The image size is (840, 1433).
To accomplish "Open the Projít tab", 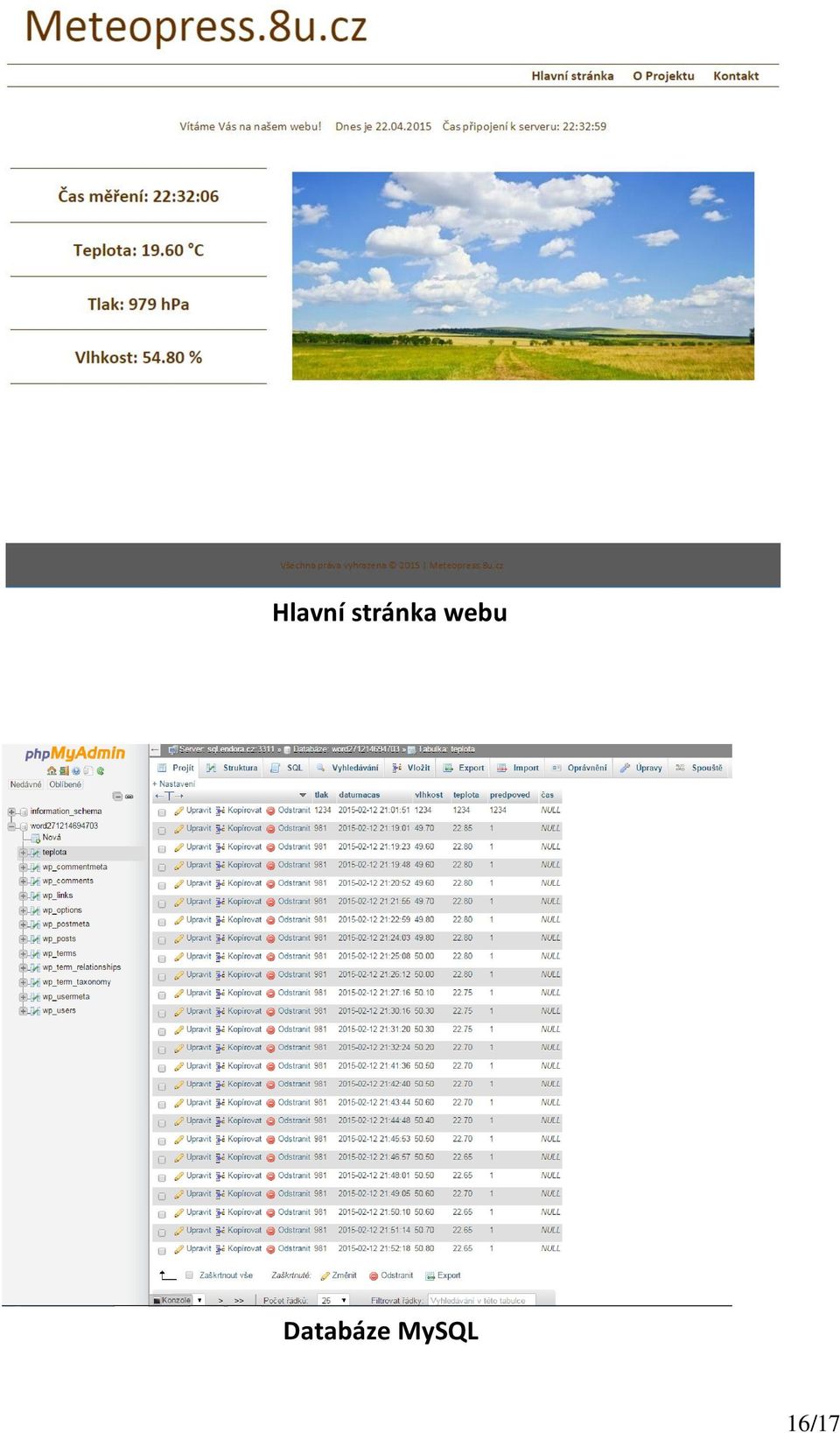I will coord(176,768).
